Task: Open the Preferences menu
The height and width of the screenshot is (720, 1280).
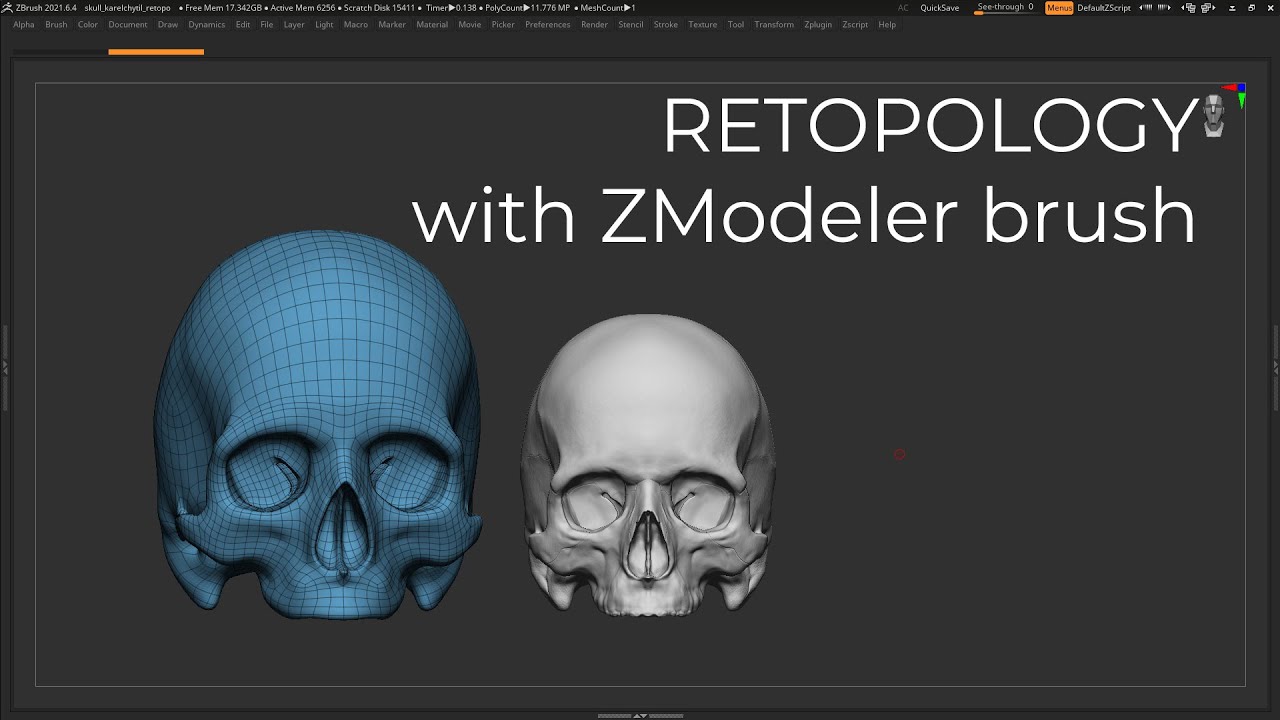Action: click(548, 24)
